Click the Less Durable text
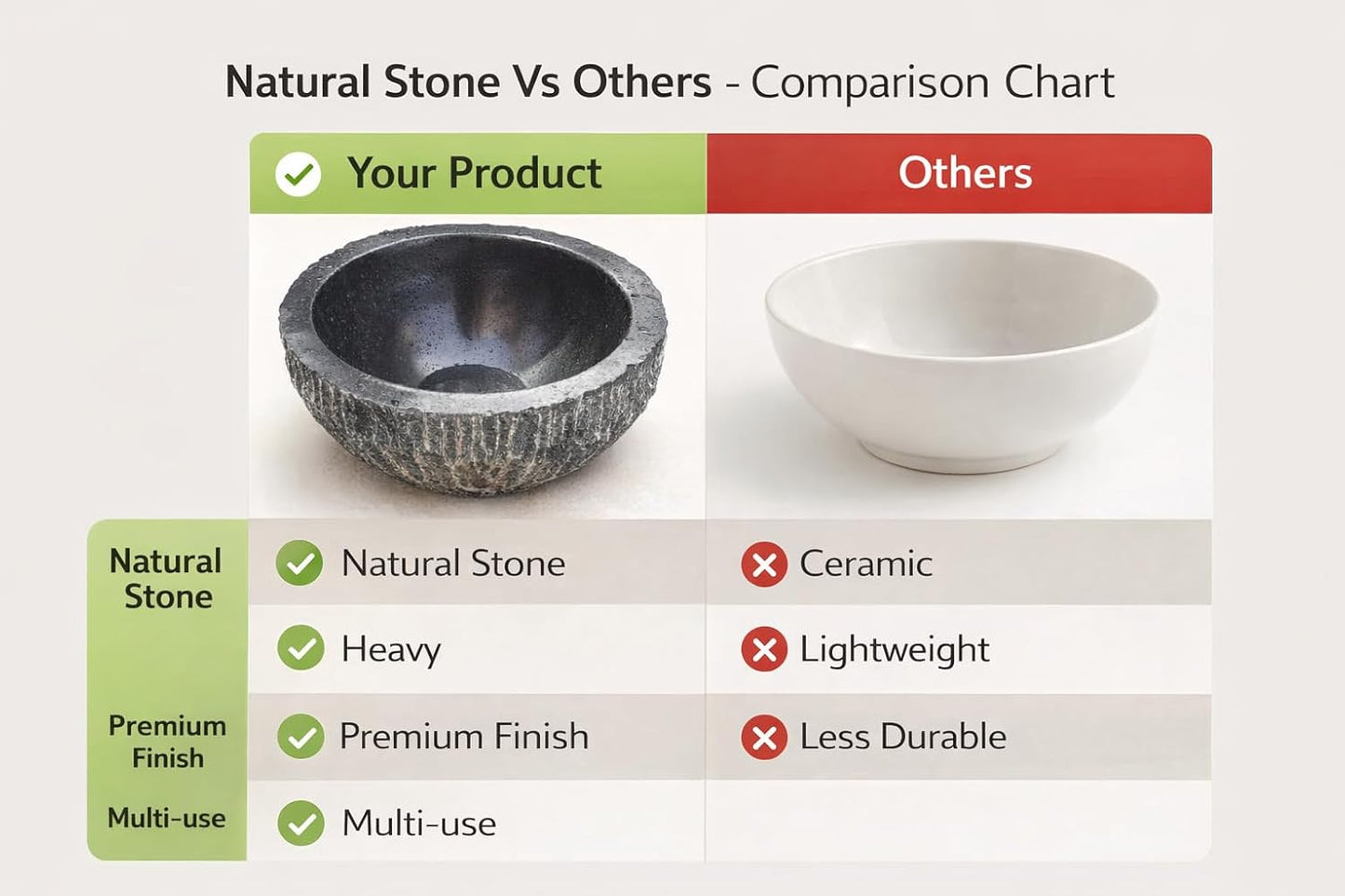Viewport: 1345px width, 896px height. [903, 737]
